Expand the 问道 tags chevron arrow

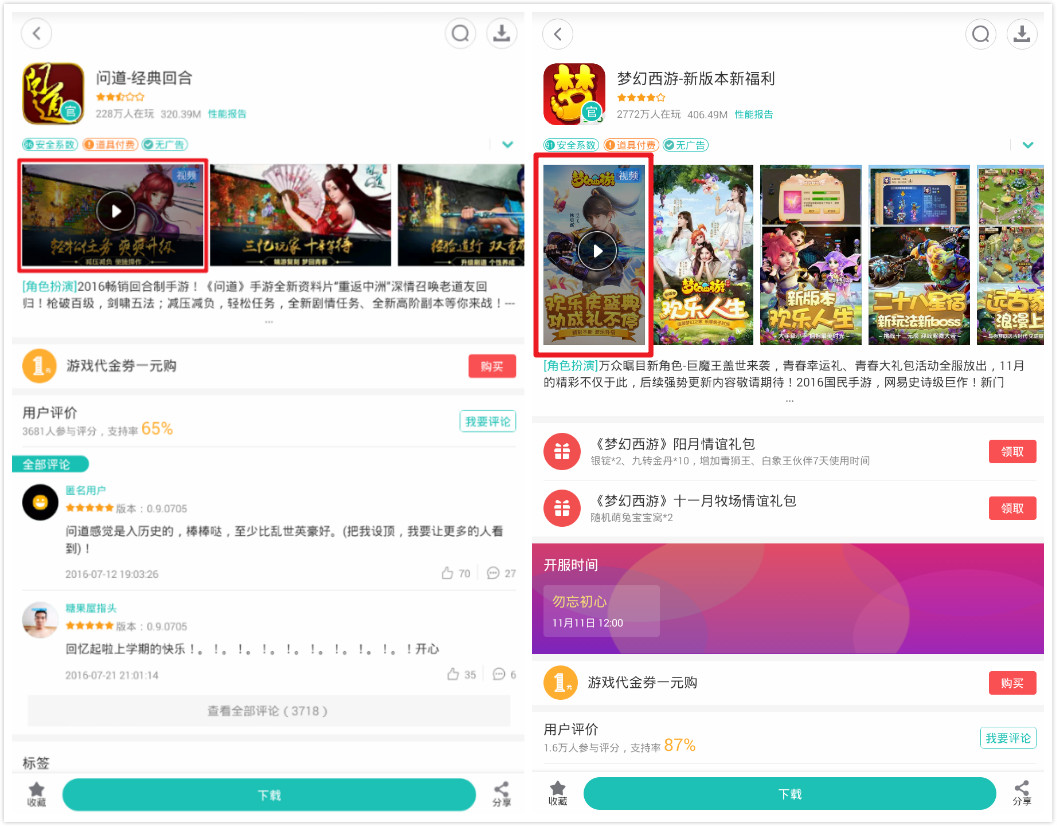(507, 145)
